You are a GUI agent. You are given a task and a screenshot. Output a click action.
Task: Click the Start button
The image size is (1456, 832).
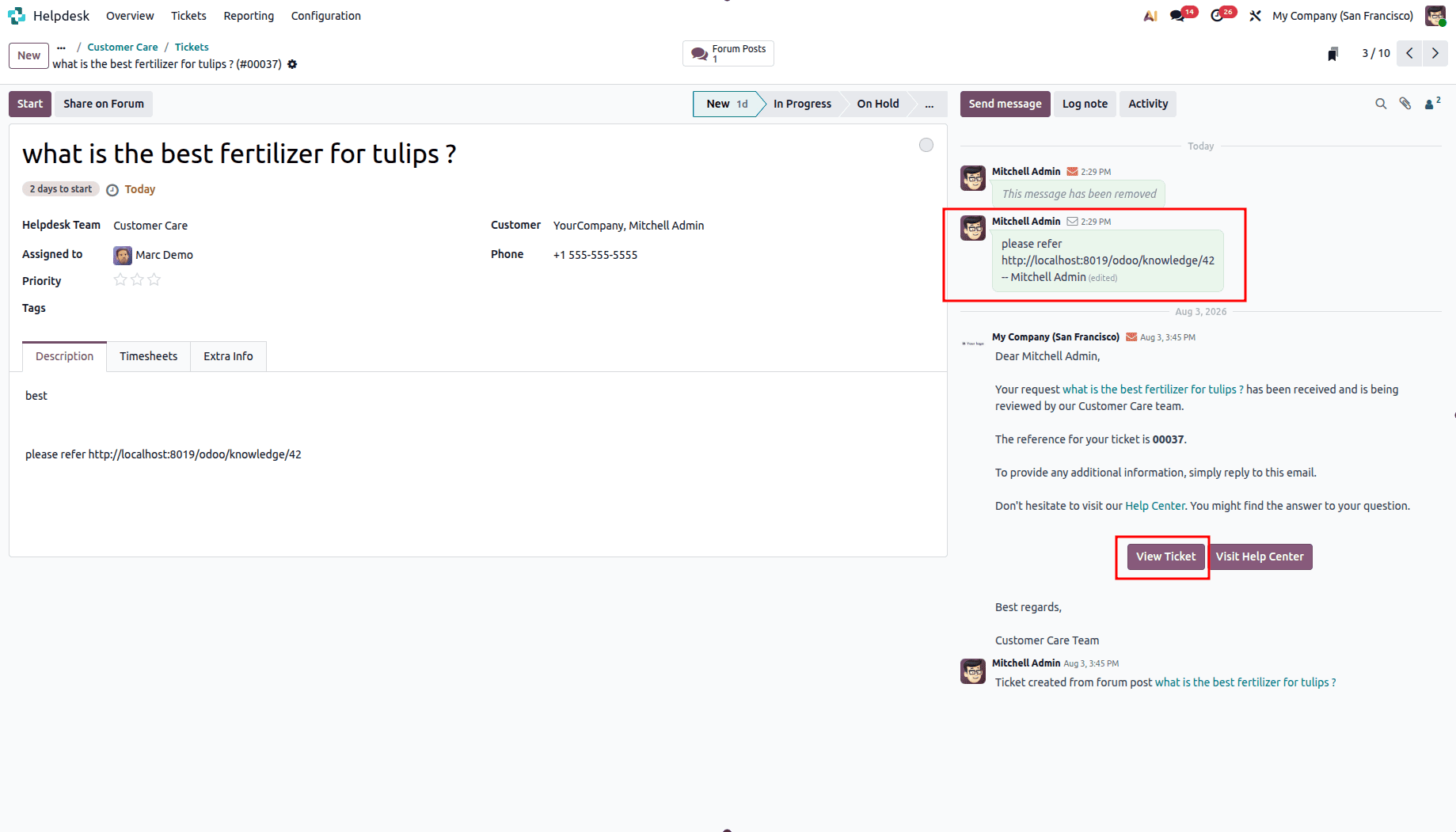point(30,104)
